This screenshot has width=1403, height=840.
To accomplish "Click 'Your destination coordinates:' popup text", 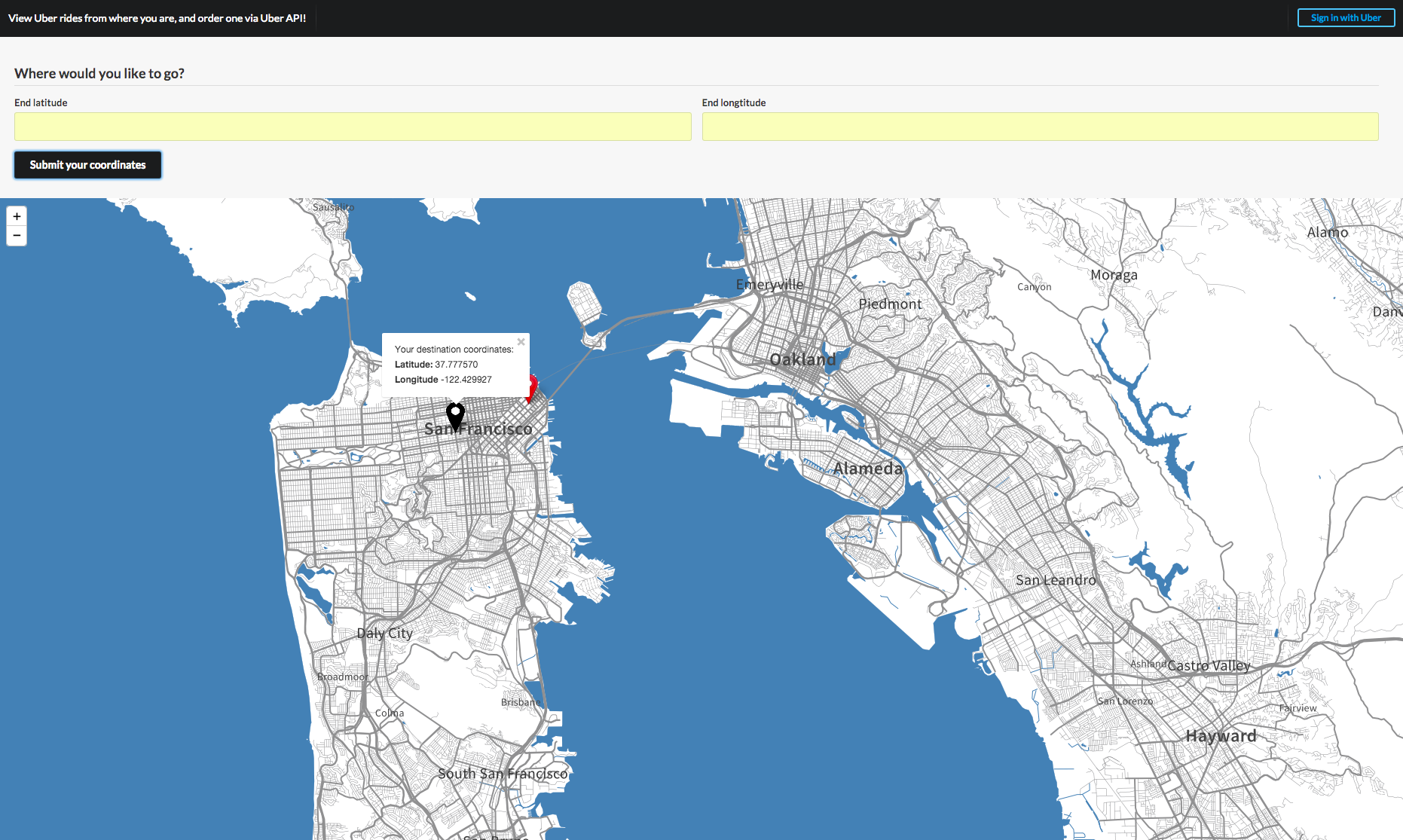I will click(x=454, y=350).
